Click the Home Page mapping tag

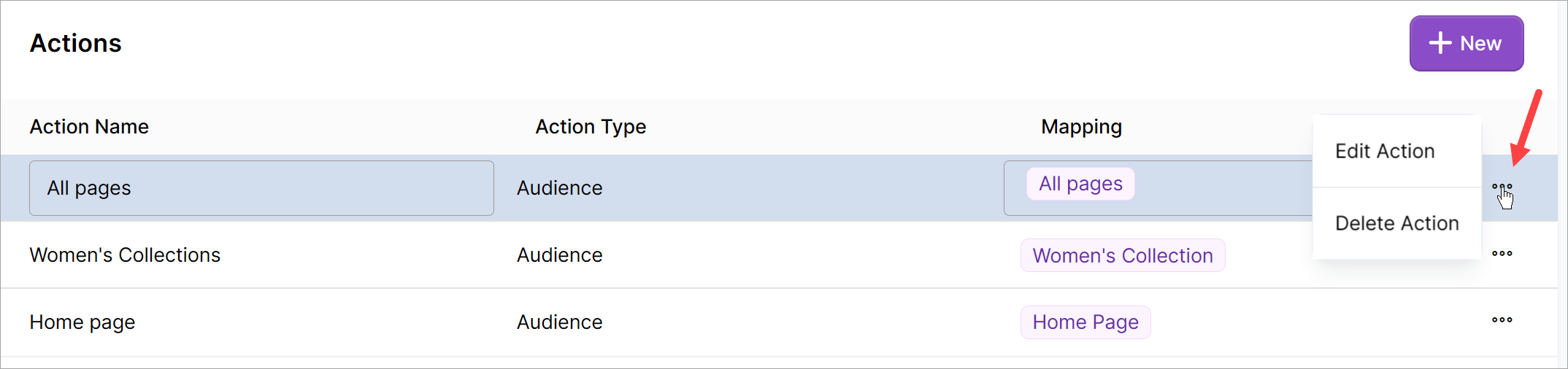click(x=1085, y=322)
